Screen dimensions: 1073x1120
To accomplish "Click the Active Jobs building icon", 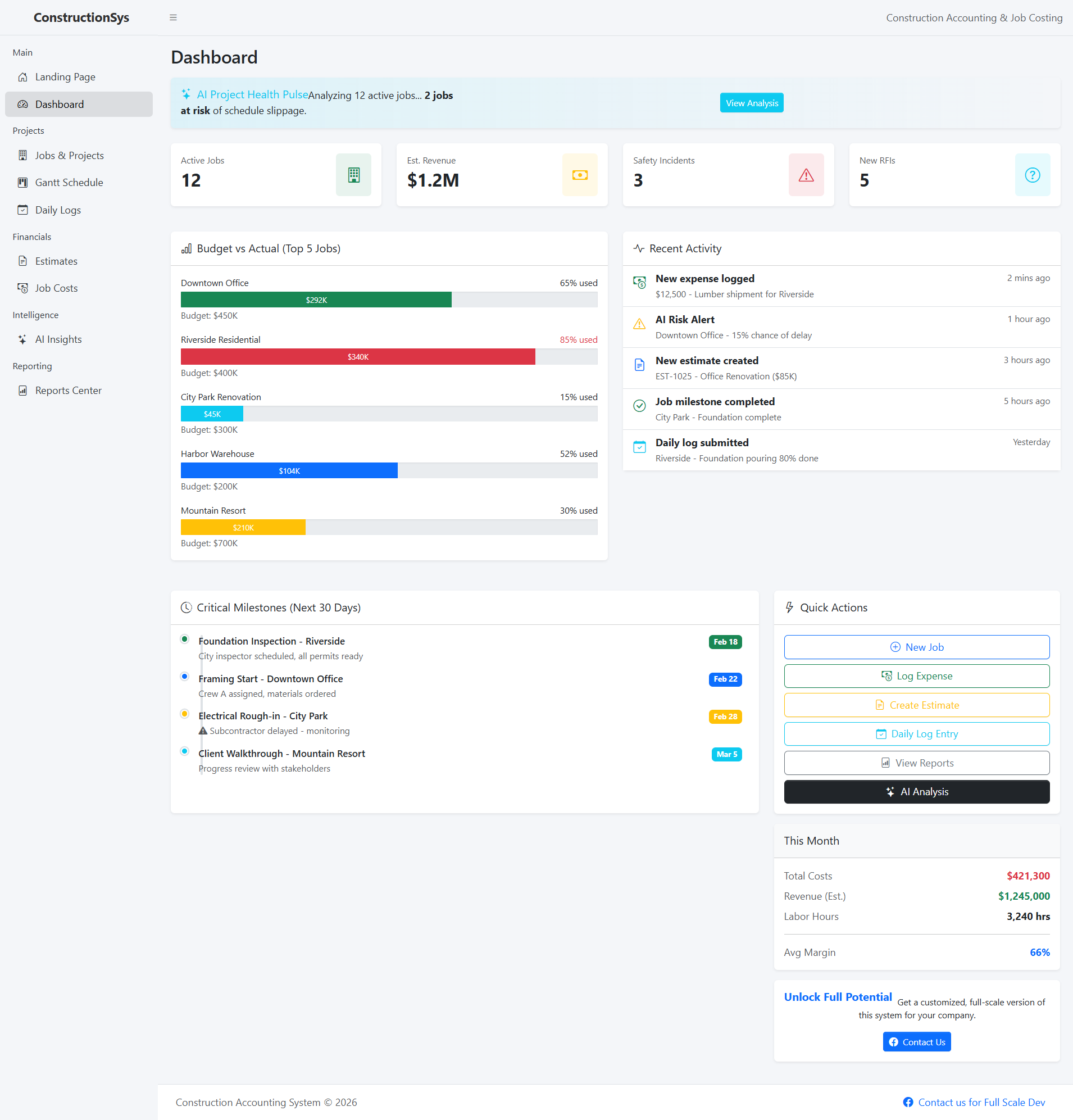I will tap(353, 175).
